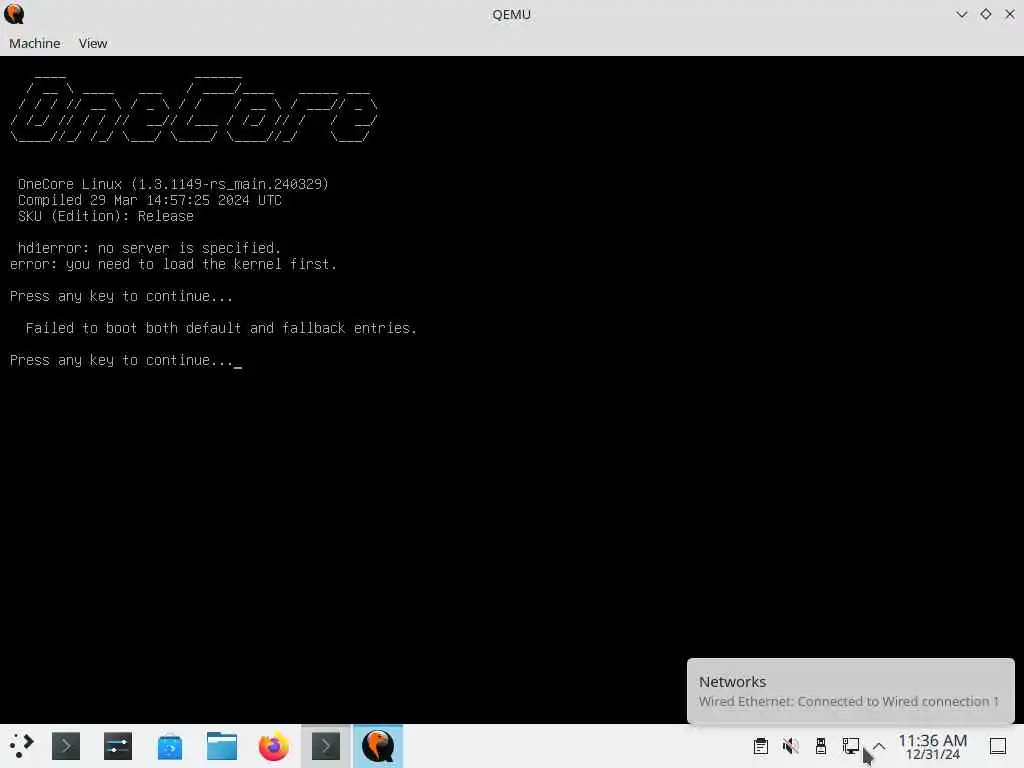
Task: Open the Dolphin file manager icon
Action: coord(222,746)
